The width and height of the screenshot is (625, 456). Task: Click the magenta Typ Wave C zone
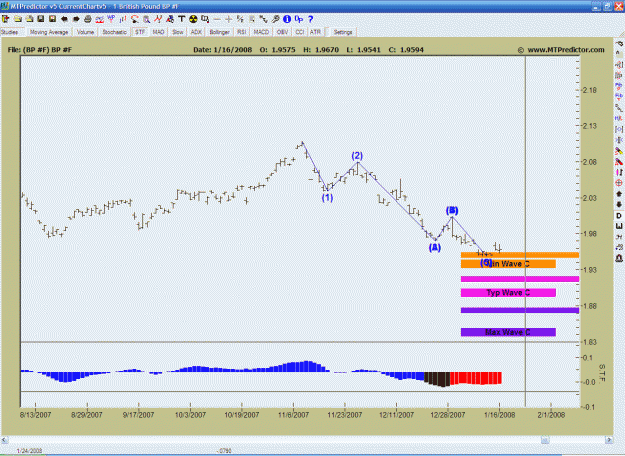coord(508,293)
